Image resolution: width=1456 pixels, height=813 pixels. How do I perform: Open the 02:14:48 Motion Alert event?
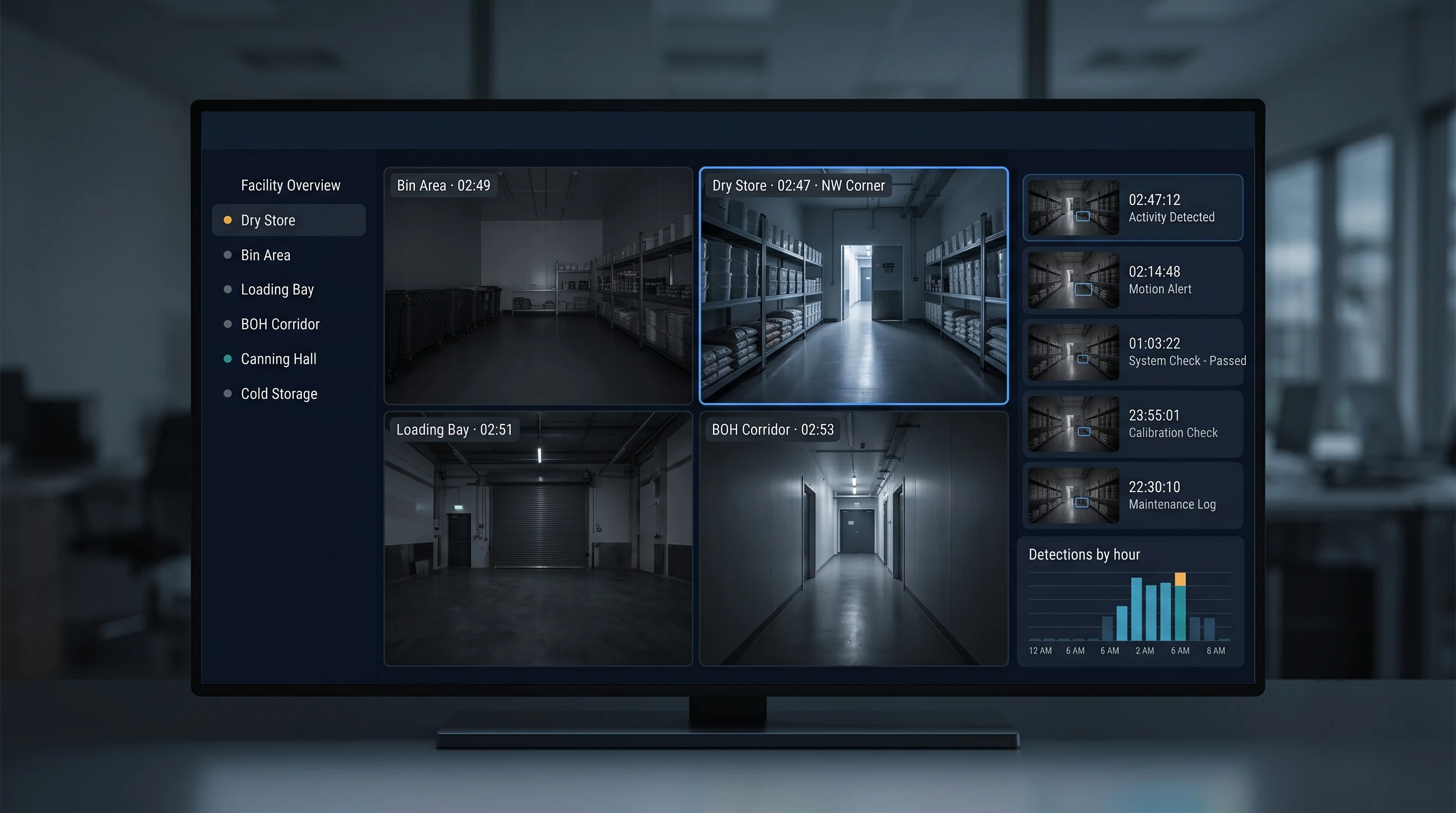(1133, 280)
